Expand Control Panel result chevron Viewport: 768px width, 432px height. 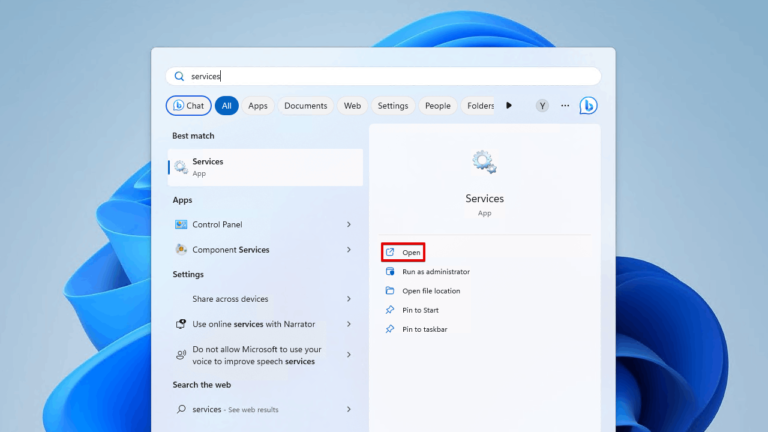[349, 224]
